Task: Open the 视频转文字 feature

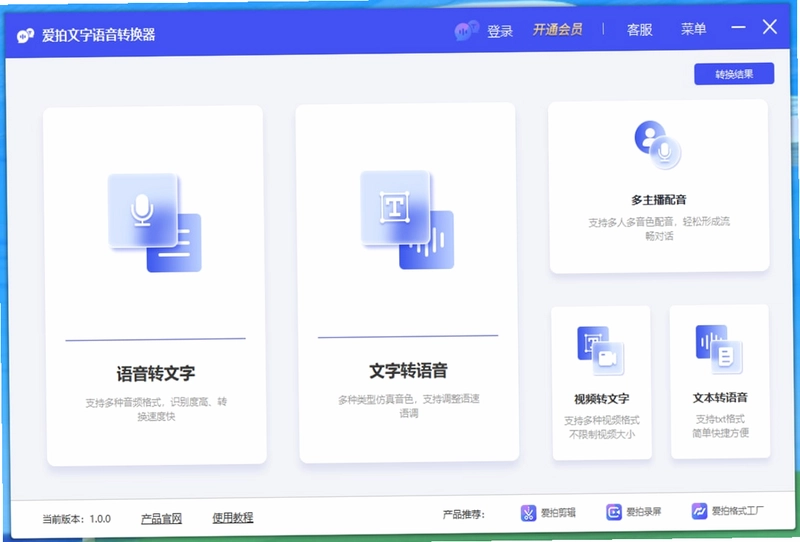Action: pos(602,399)
